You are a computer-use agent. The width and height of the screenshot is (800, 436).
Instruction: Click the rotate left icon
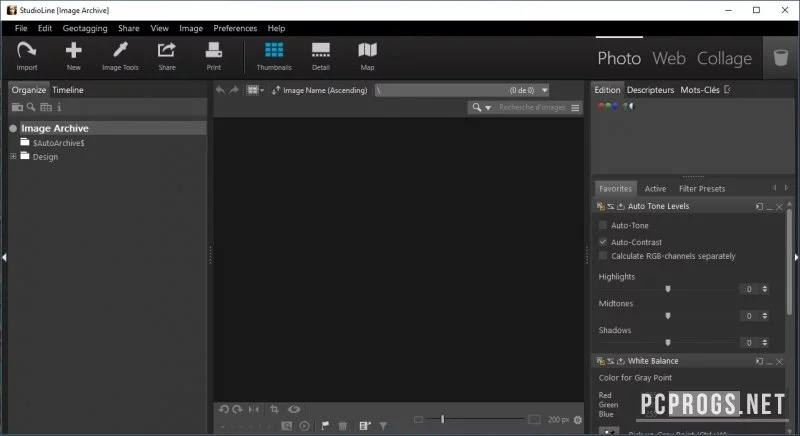click(x=223, y=409)
